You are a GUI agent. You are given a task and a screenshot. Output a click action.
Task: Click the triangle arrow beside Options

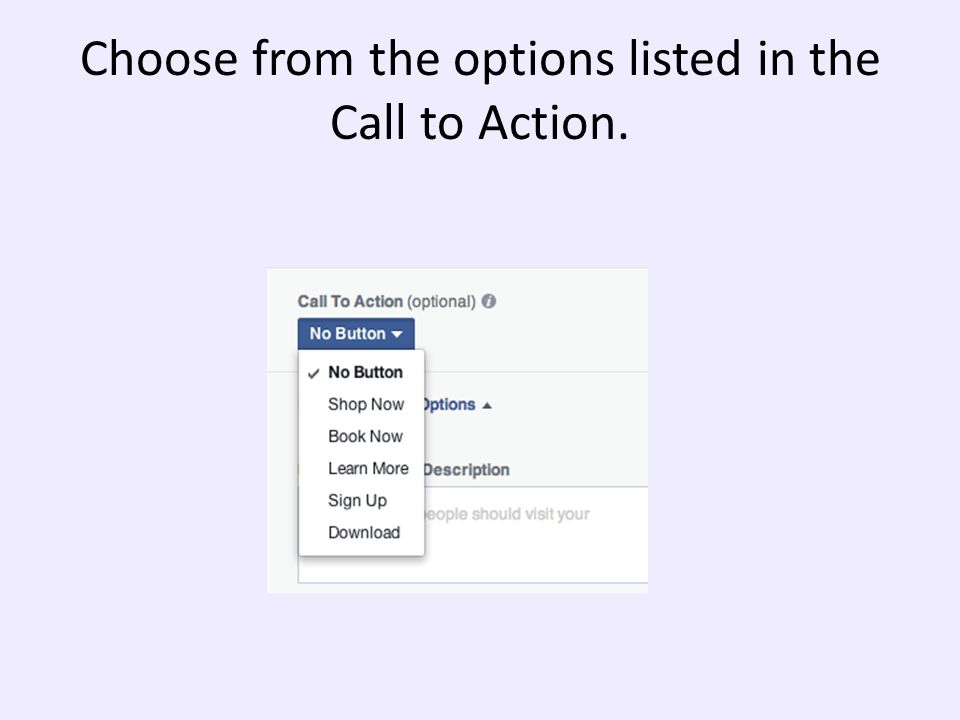pyautogui.click(x=487, y=405)
